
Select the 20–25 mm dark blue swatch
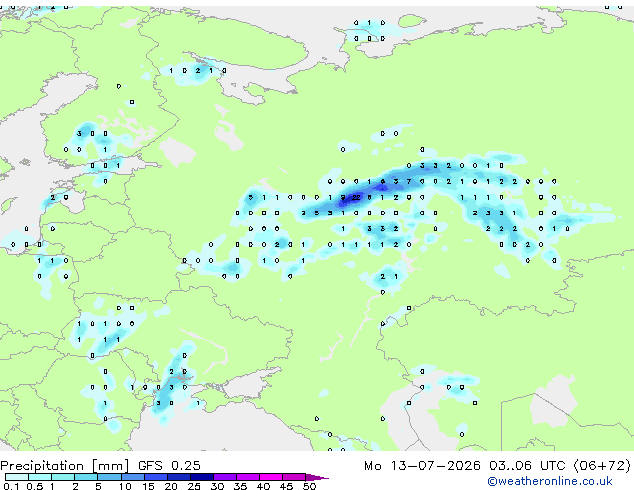point(178,477)
